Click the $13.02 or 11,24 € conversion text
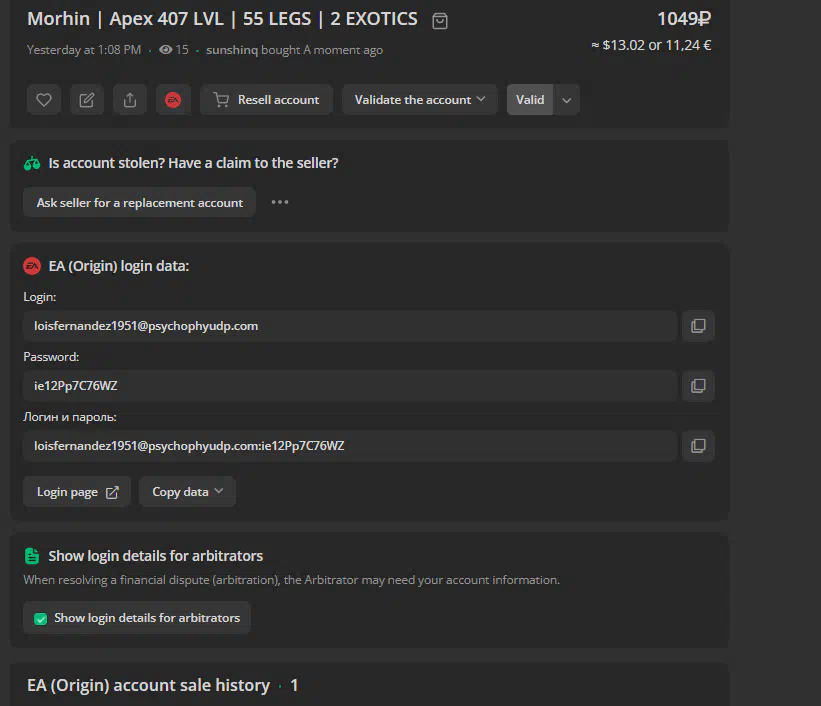Image resolution: width=821 pixels, height=706 pixels. [651, 45]
